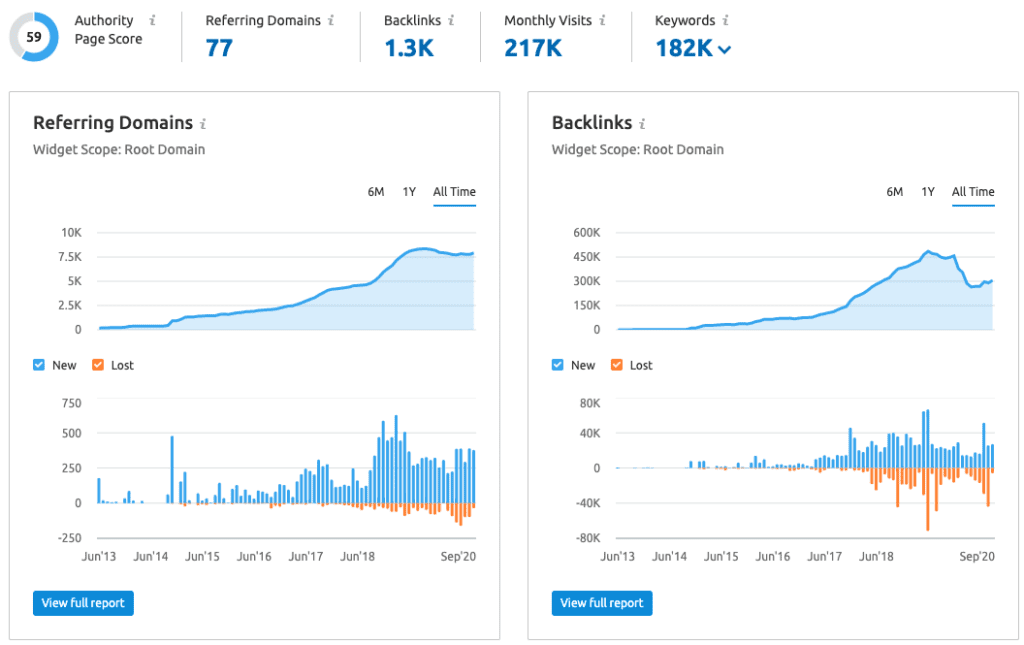The image size is (1024, 645).
Task: Open full report for Referring Domains
Action: point(83,603)
